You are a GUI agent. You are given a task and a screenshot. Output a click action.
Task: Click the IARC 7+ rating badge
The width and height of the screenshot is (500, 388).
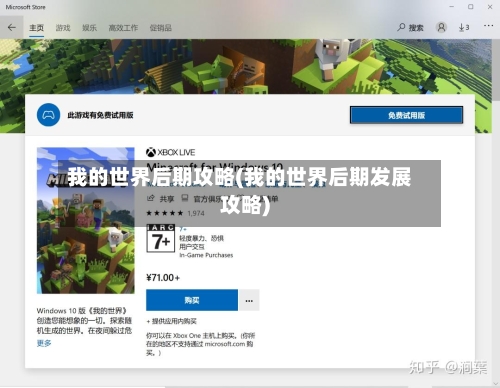(161, 238)
